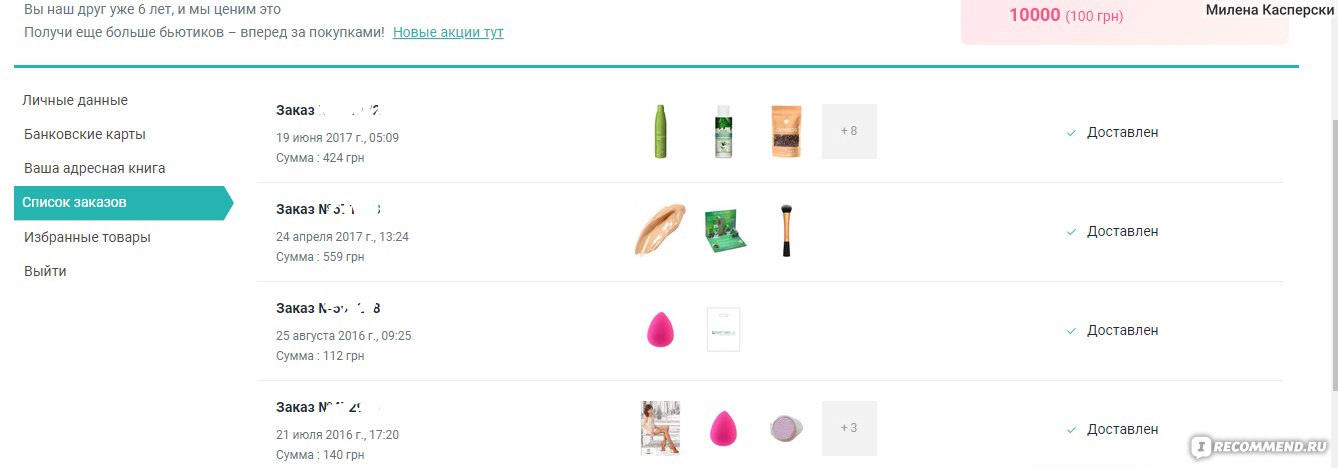Click the white sheet mask package thumbnail
The width and height of the screenshot is (1338, 468).
coord(723,329)
